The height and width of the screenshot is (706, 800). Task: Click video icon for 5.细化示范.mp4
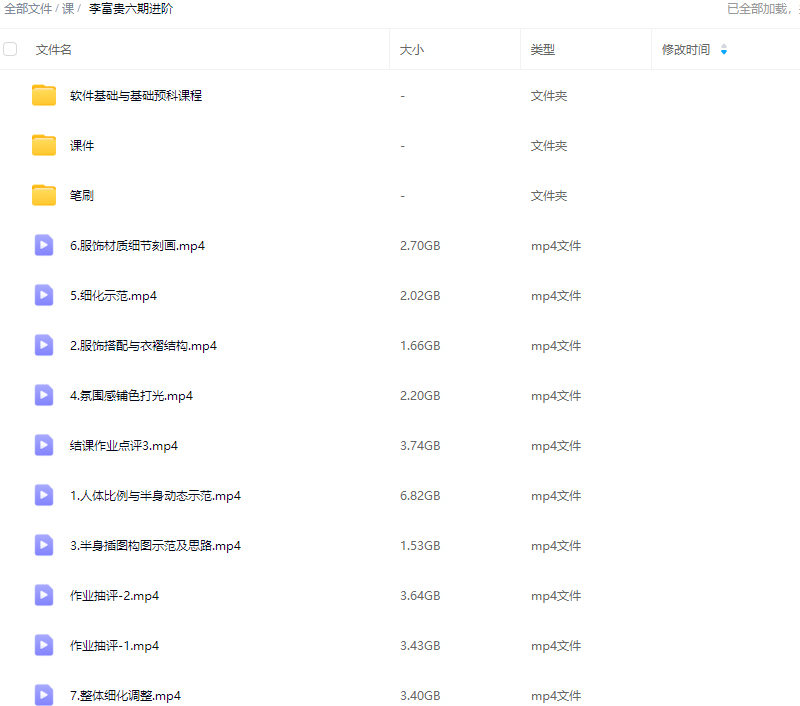point(44,296)
